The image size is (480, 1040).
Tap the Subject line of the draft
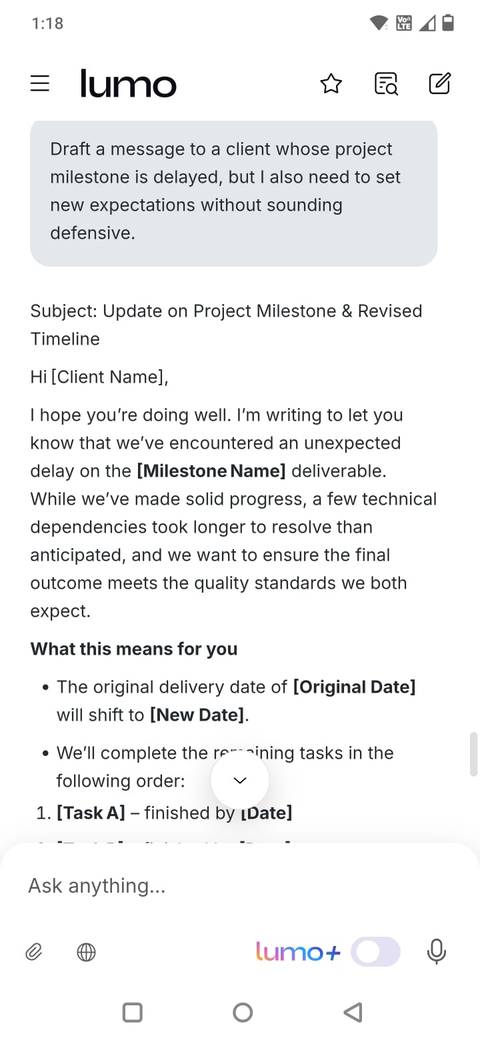click(x=226, y=325)
